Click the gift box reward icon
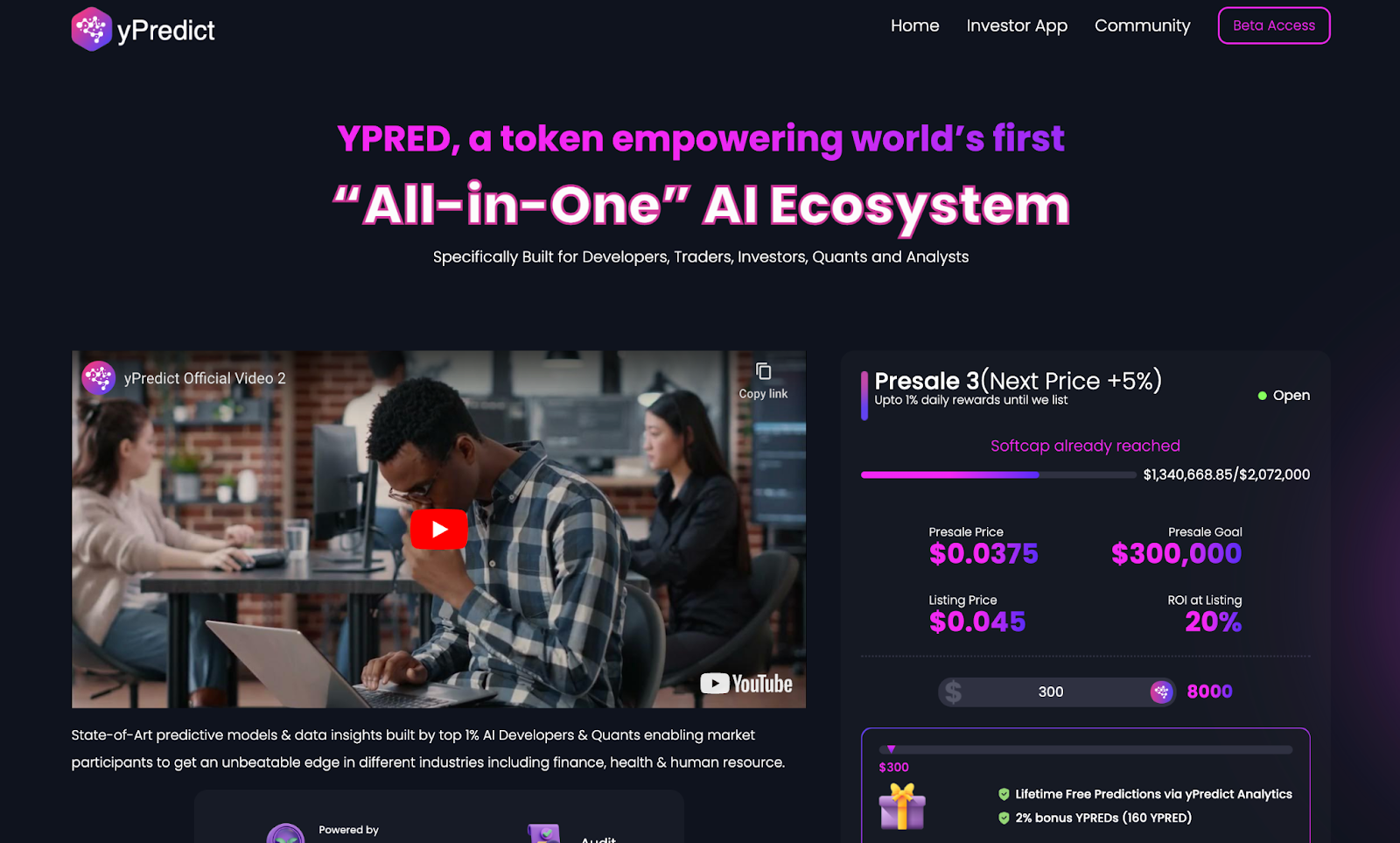 902,806
